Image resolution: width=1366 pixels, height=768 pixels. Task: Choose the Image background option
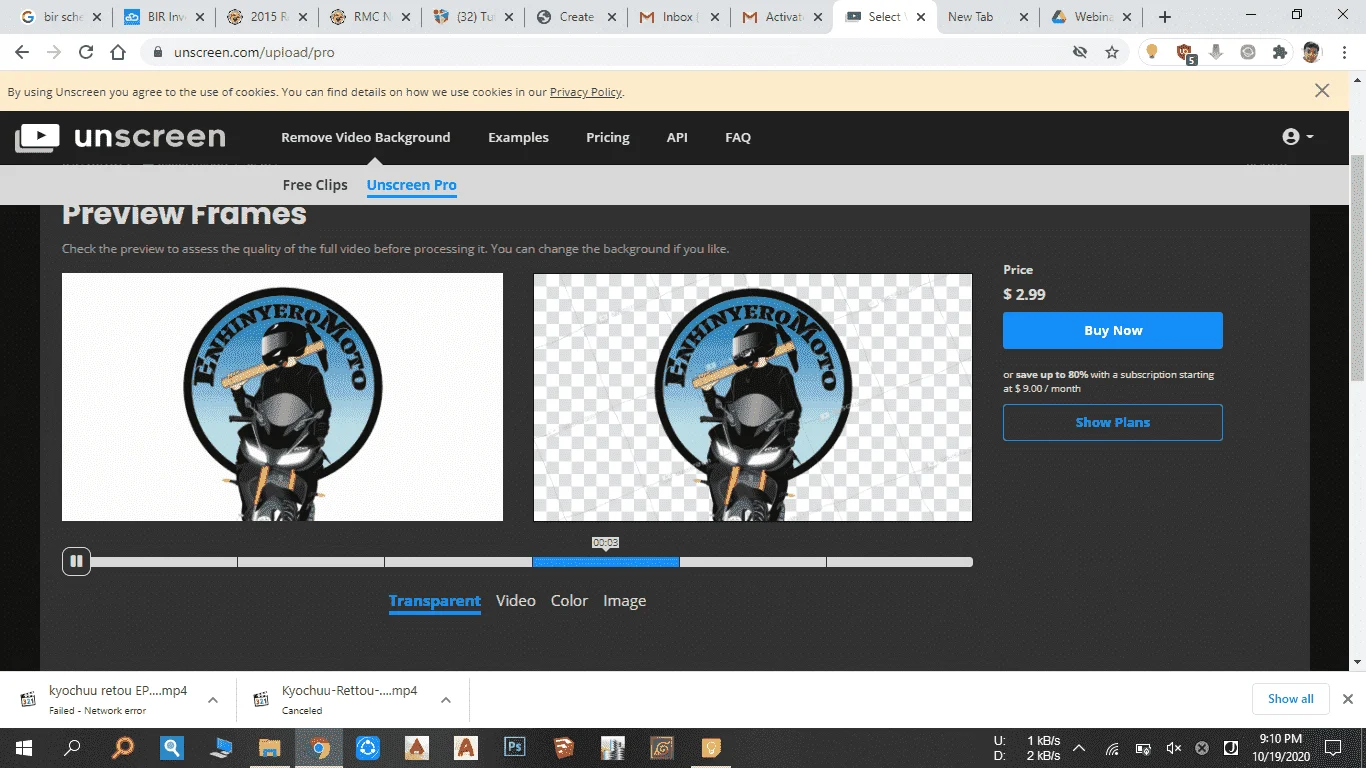tap(625, 601)
